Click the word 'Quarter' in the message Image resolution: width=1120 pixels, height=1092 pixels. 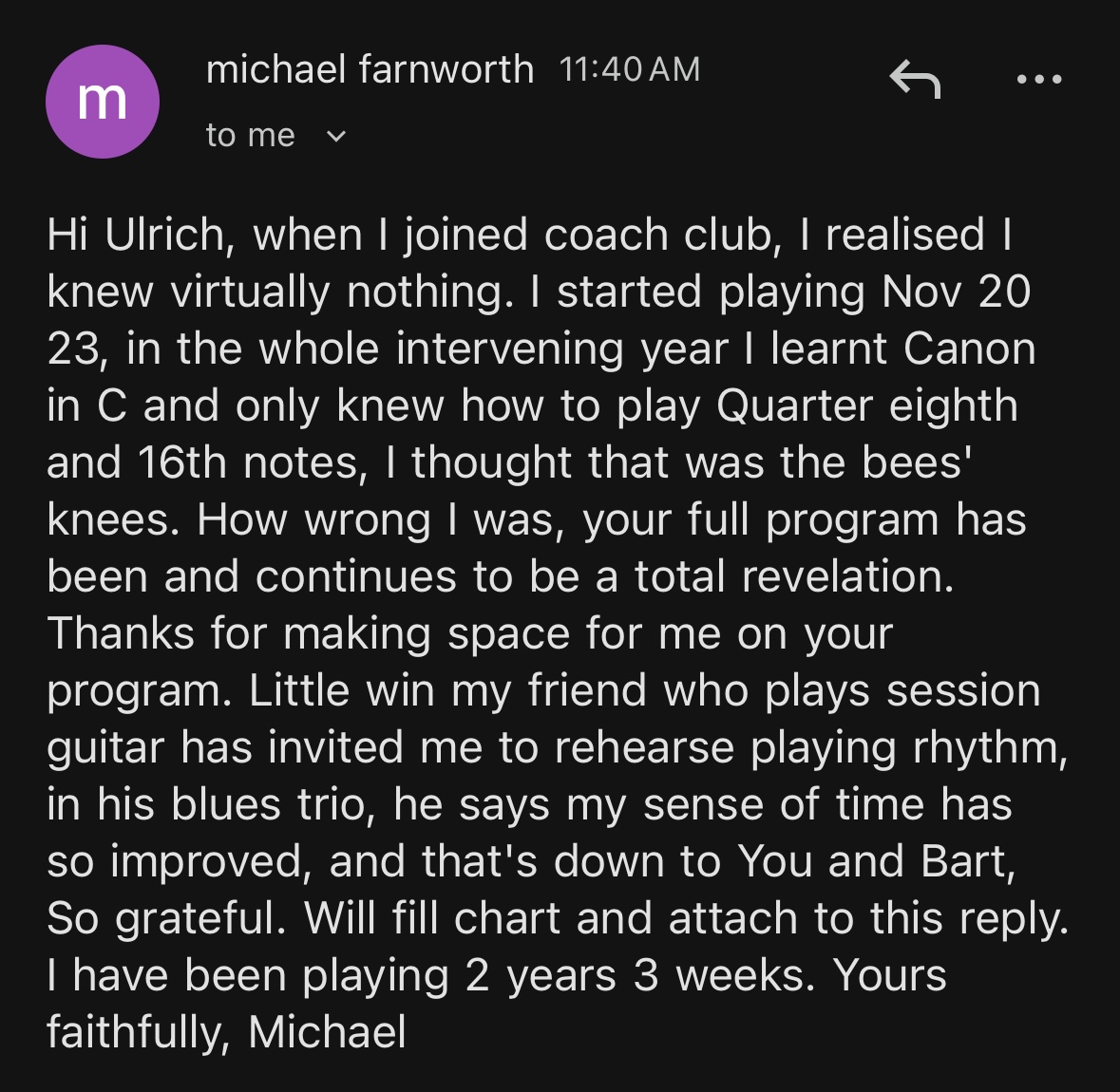(794, 406)
